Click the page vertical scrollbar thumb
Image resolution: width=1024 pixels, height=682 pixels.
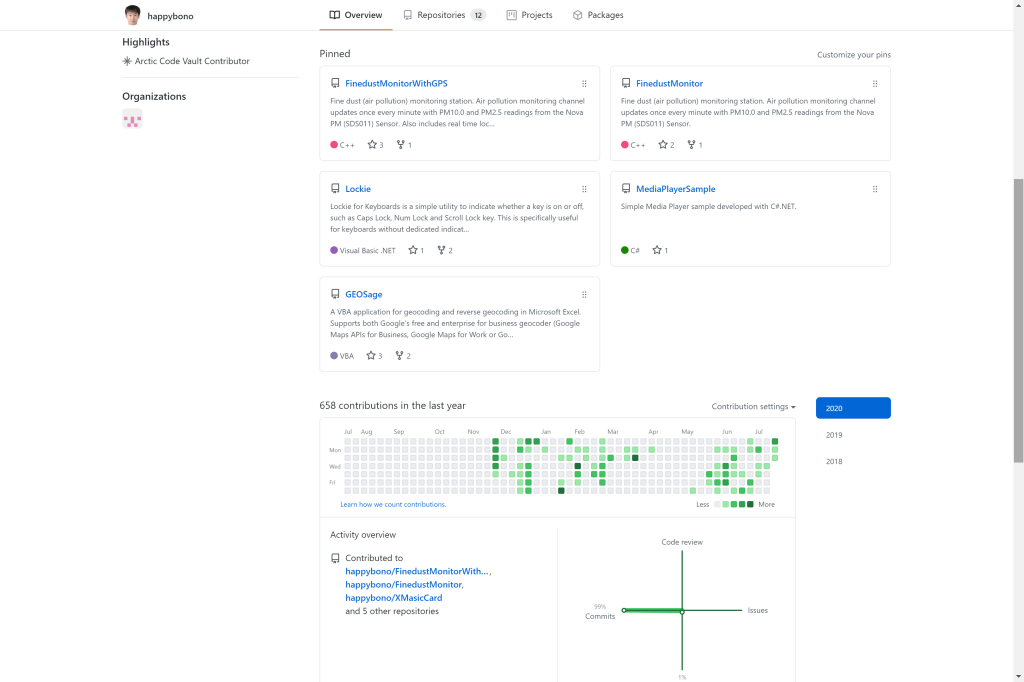(1018, 320)
